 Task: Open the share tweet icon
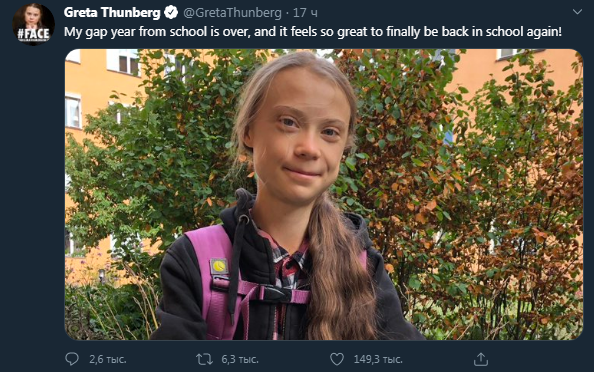coord(481,359)
